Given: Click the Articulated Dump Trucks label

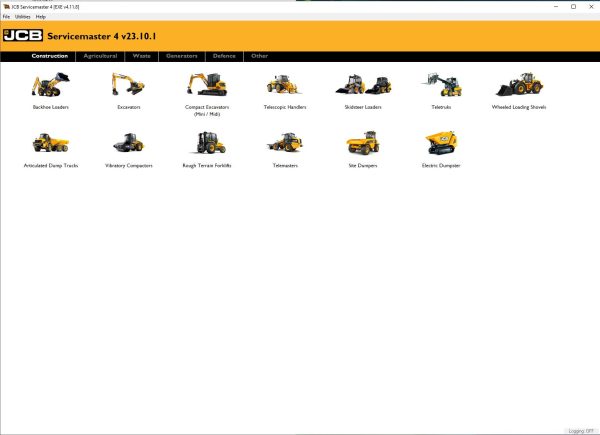Looking at the screenshot, I should [51, 166].
